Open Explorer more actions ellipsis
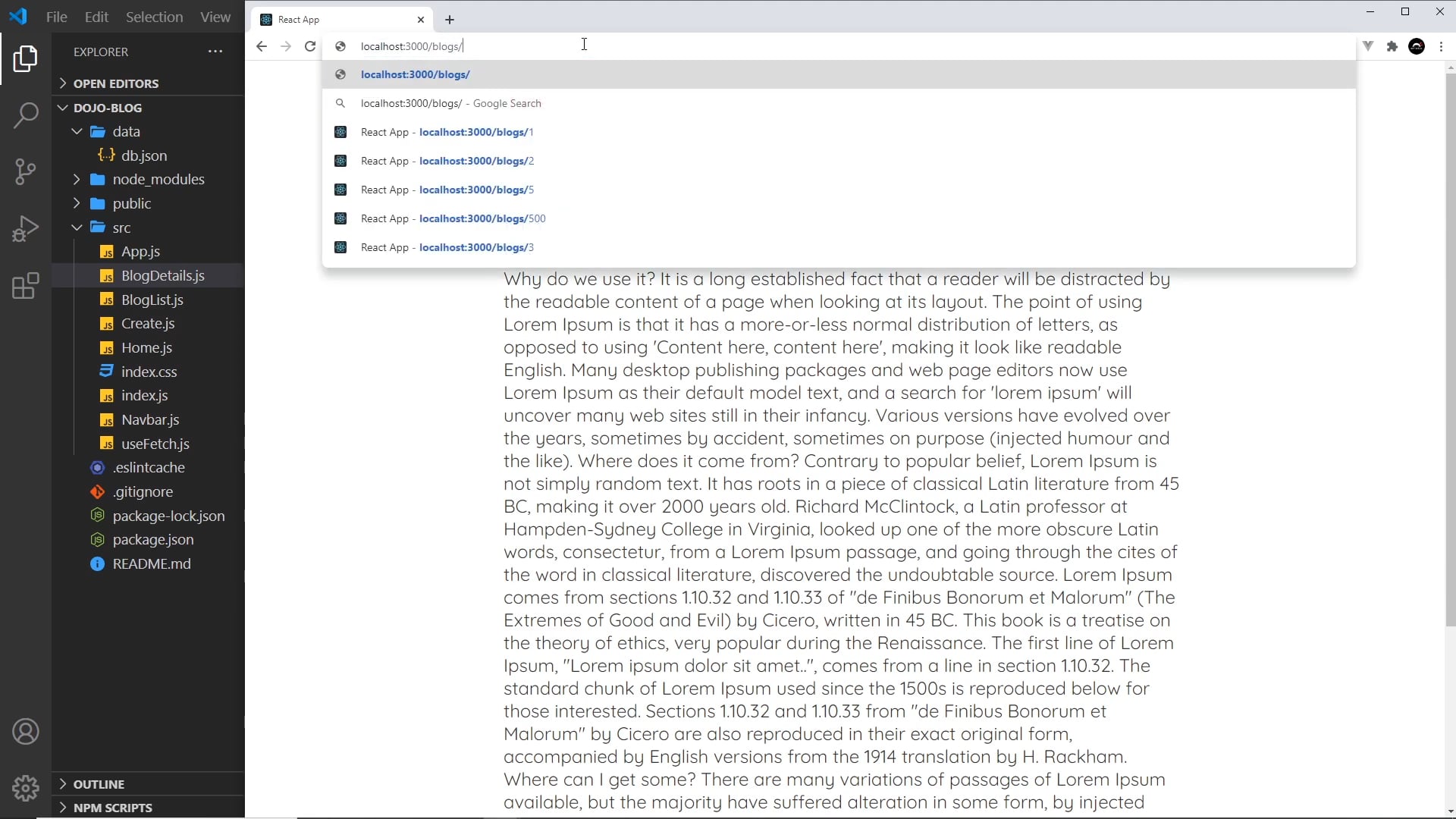 coord(215,52)
